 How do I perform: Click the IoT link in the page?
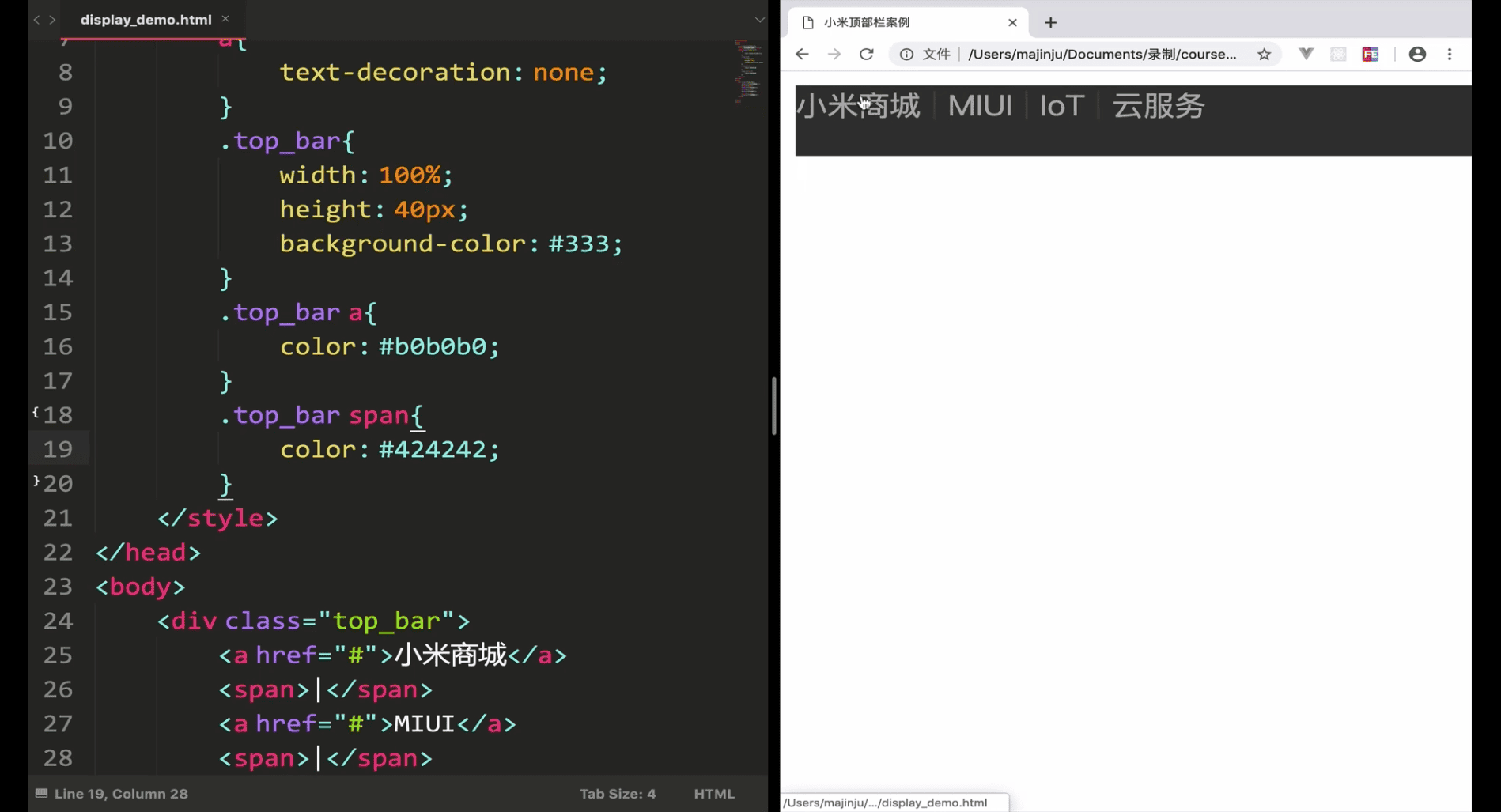coord(1061,105)
